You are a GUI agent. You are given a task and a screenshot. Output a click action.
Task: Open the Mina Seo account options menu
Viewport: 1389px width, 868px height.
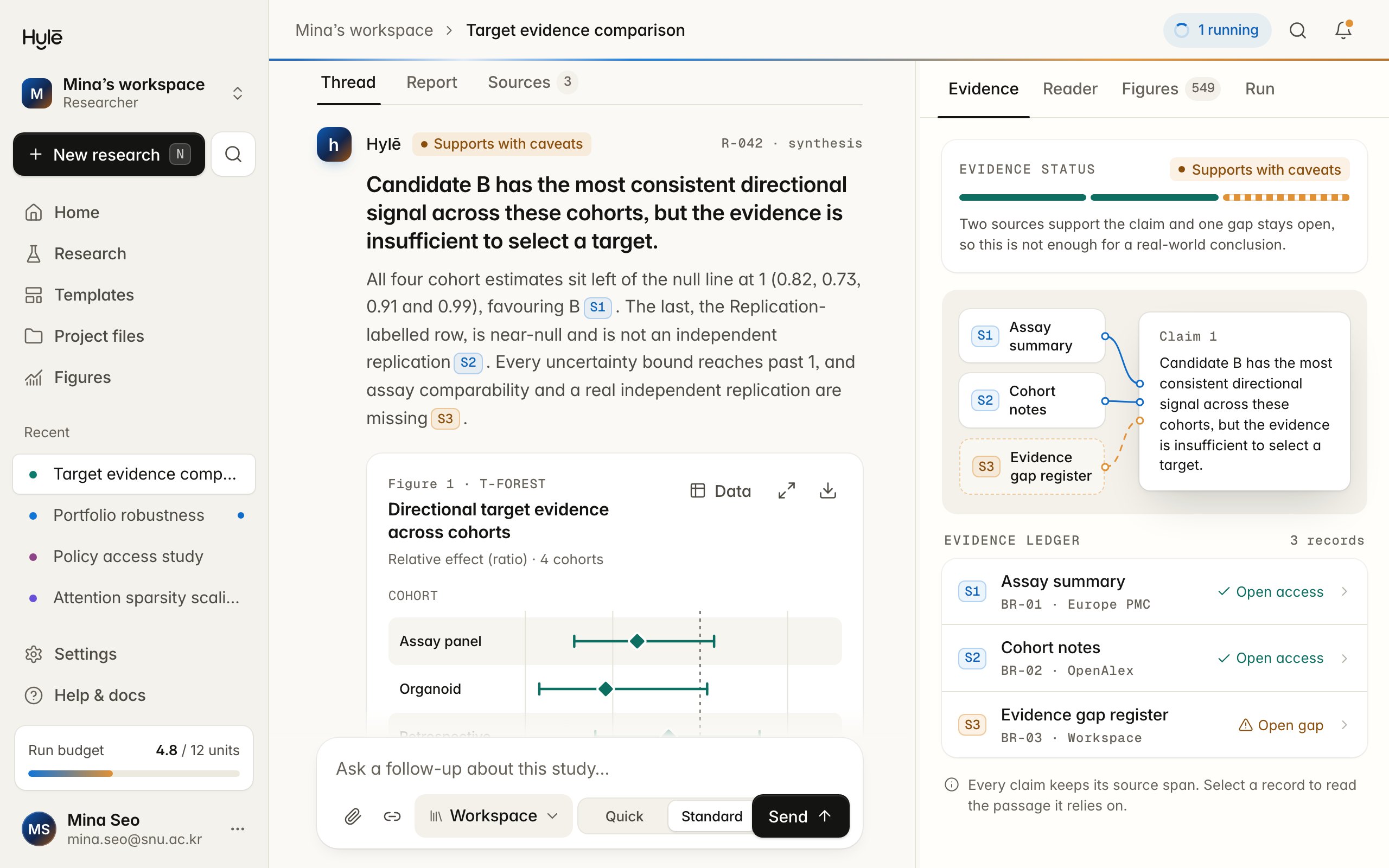point(238,828)
